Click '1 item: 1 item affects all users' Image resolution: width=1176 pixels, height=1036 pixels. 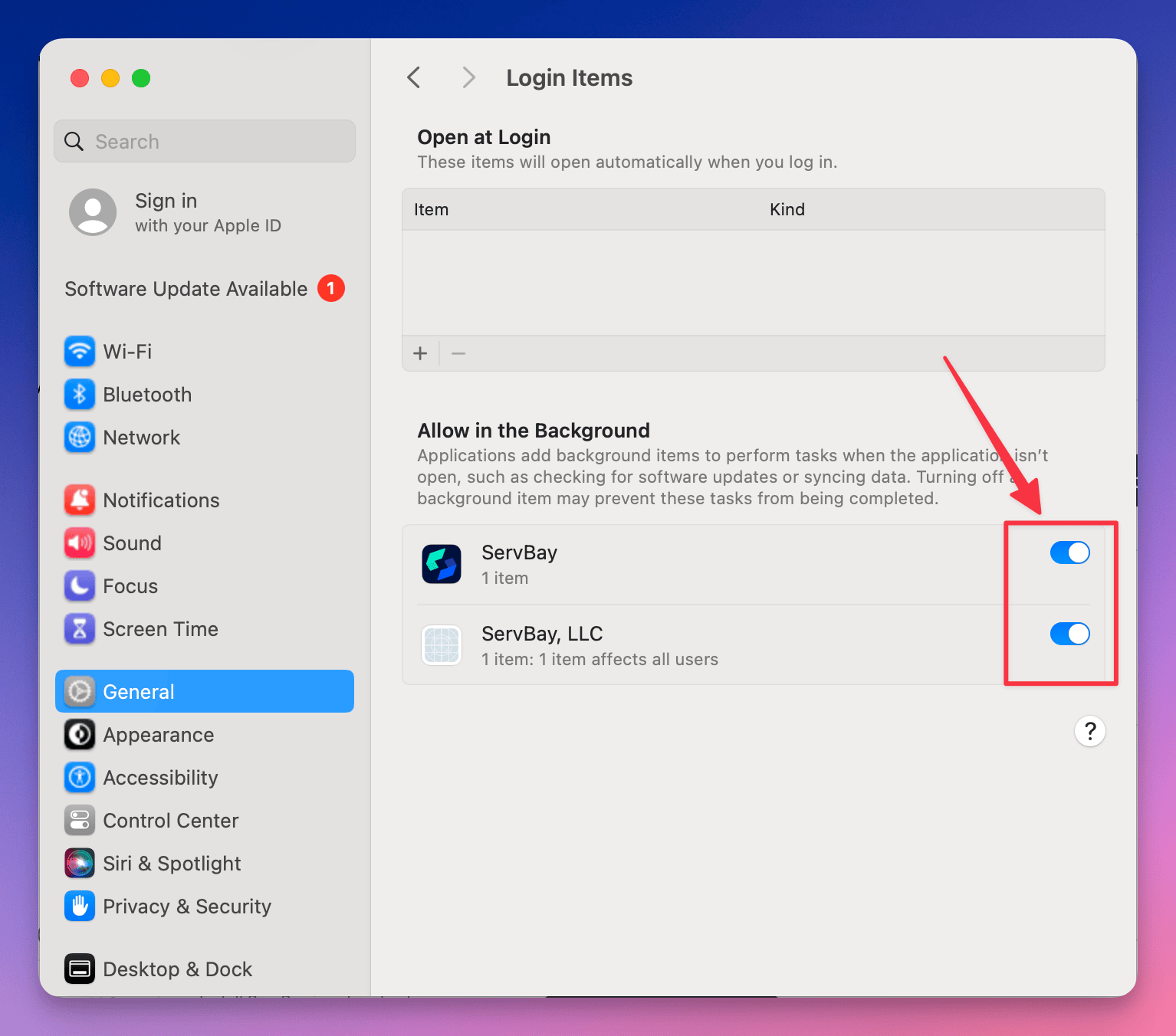pyautogui.click(x=599, y=659)
